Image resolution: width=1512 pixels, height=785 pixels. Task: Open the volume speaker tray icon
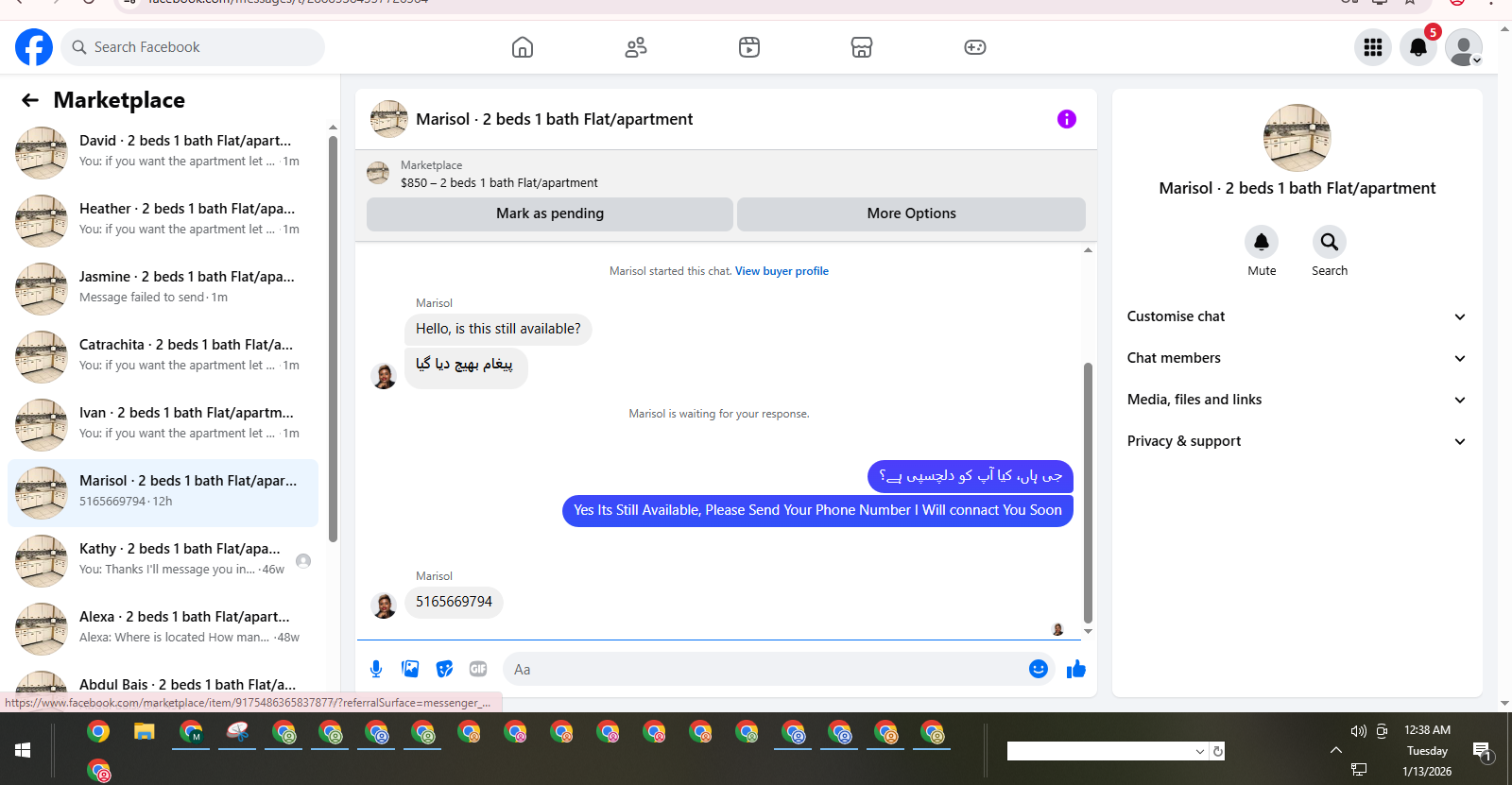tap(1359, 730)
